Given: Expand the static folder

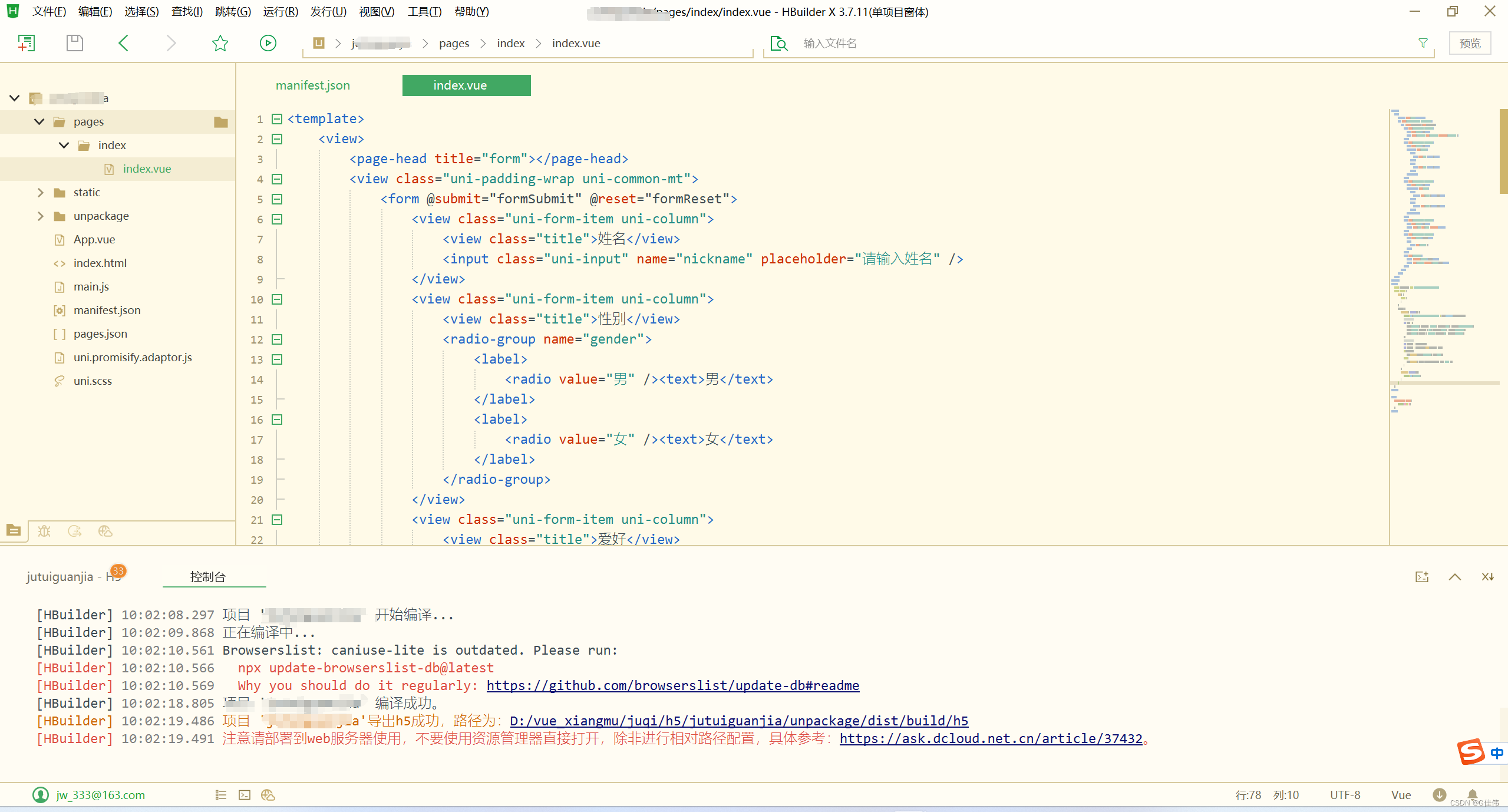Looking at the screenshot, I should (x=40, y=192).
